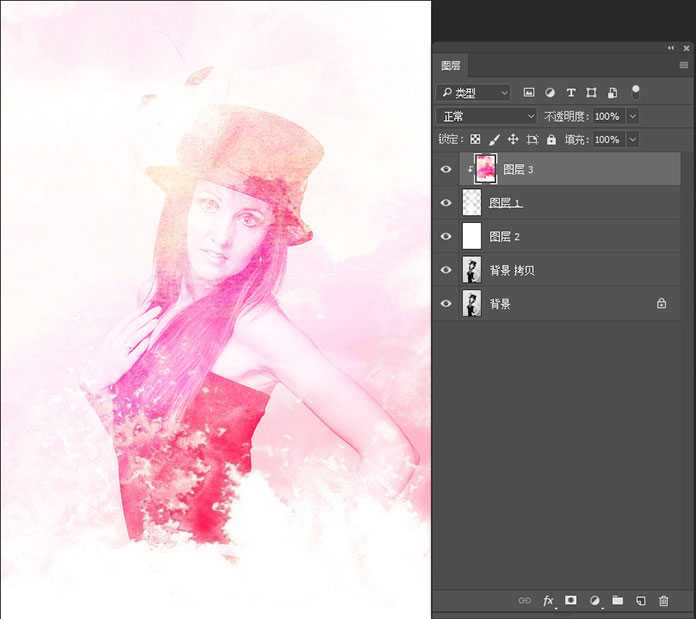This screenshot has height=619, width=696.
Task: Lock transparent pixels icon
Action: pyautogui.click(x=475, y=140)
